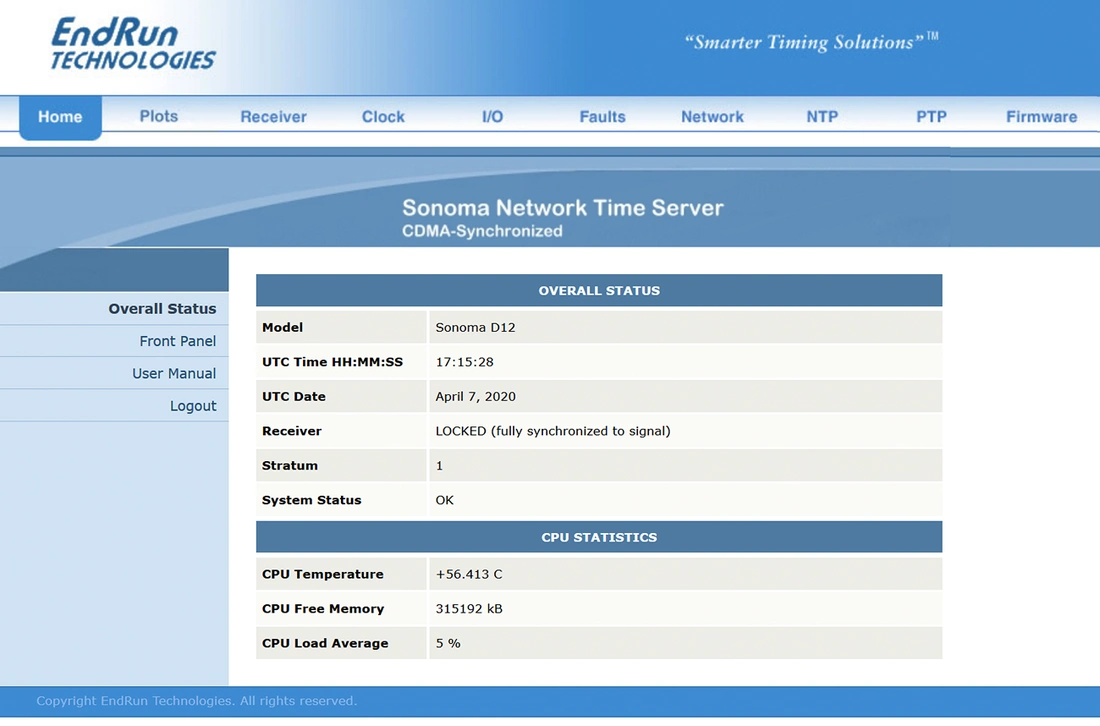Open the PTP tab
This screenshot has width=1100, height=726.
pos(932,117)
